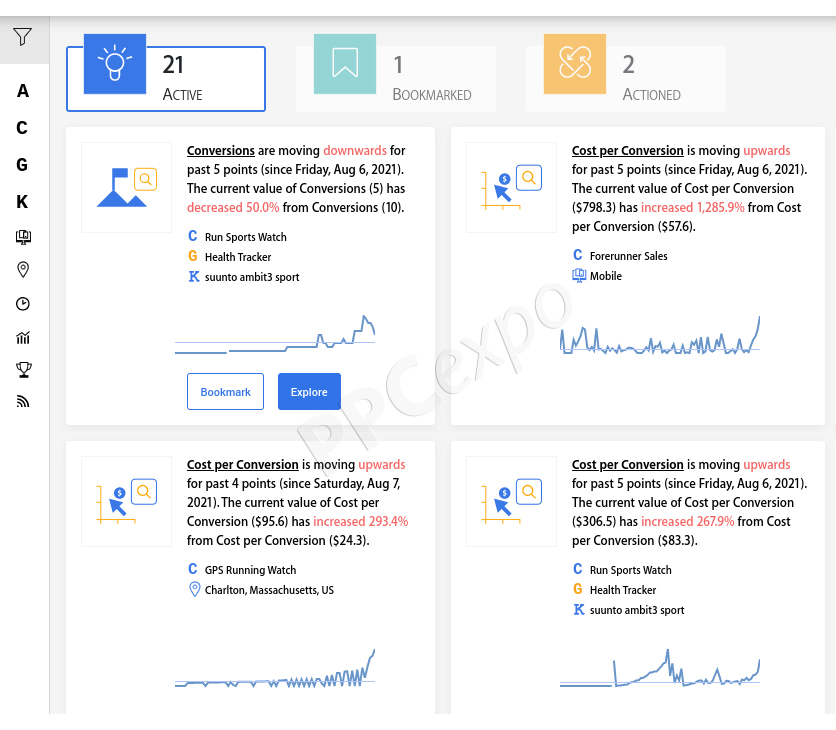Image resolution: width=836 pixels, height=730 pixels.
Task: Open the Conversions insight flag thumbnail
Action: pyautogui.click(x=126, y=187)
